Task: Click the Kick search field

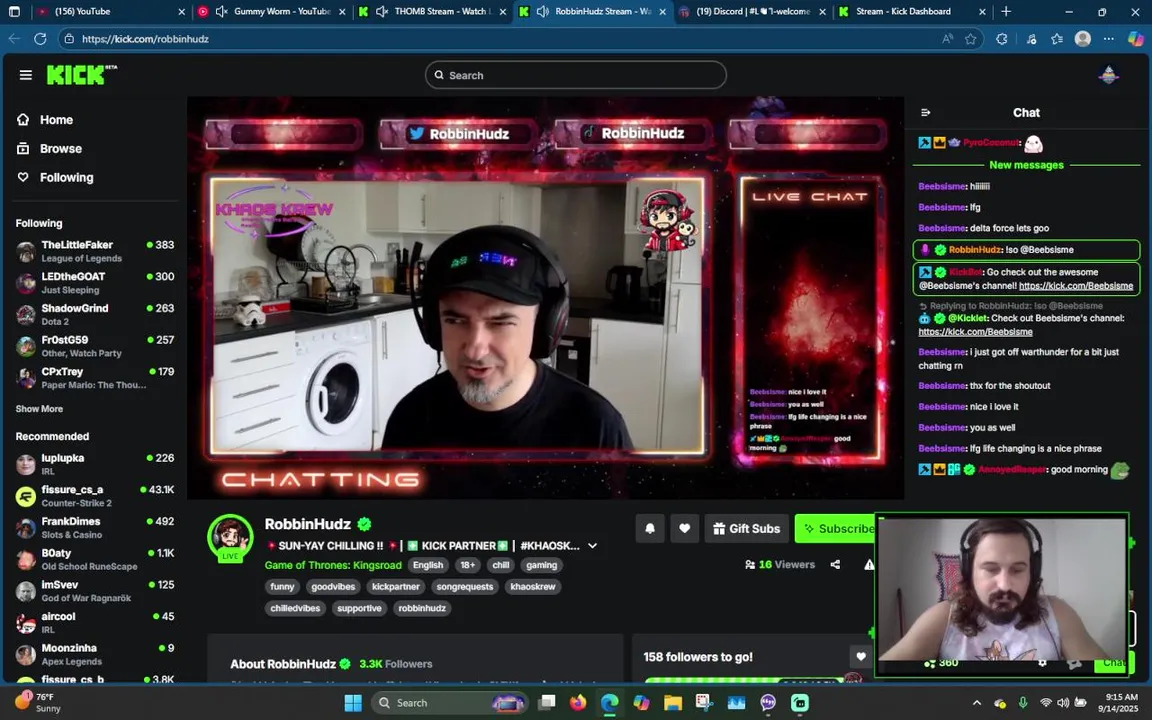Action: pyautogui.click(x=575, y=75)
